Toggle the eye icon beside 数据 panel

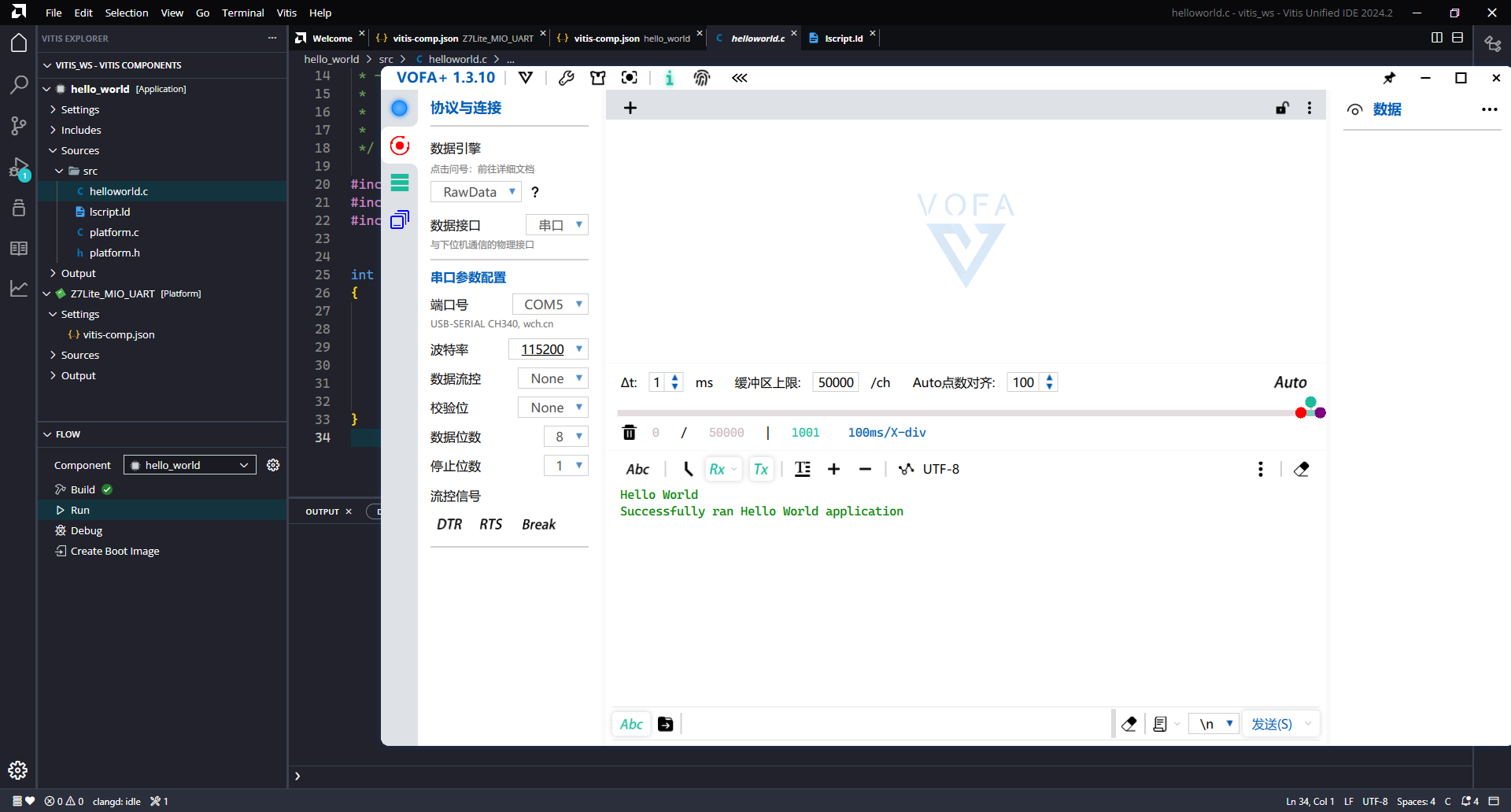pos(1354,109)
